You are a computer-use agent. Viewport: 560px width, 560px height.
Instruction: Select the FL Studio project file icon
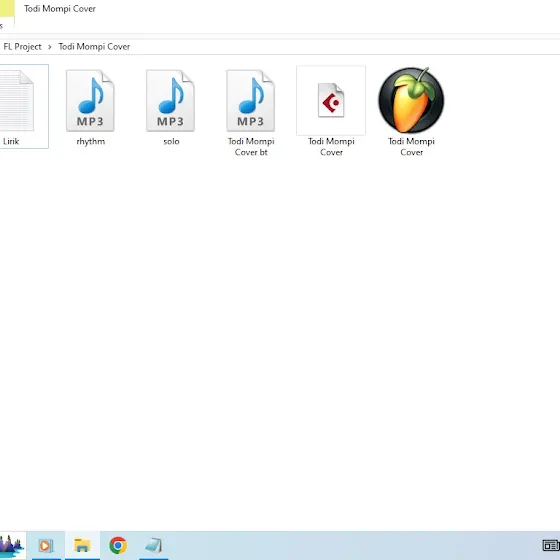[x=411, y=100]
